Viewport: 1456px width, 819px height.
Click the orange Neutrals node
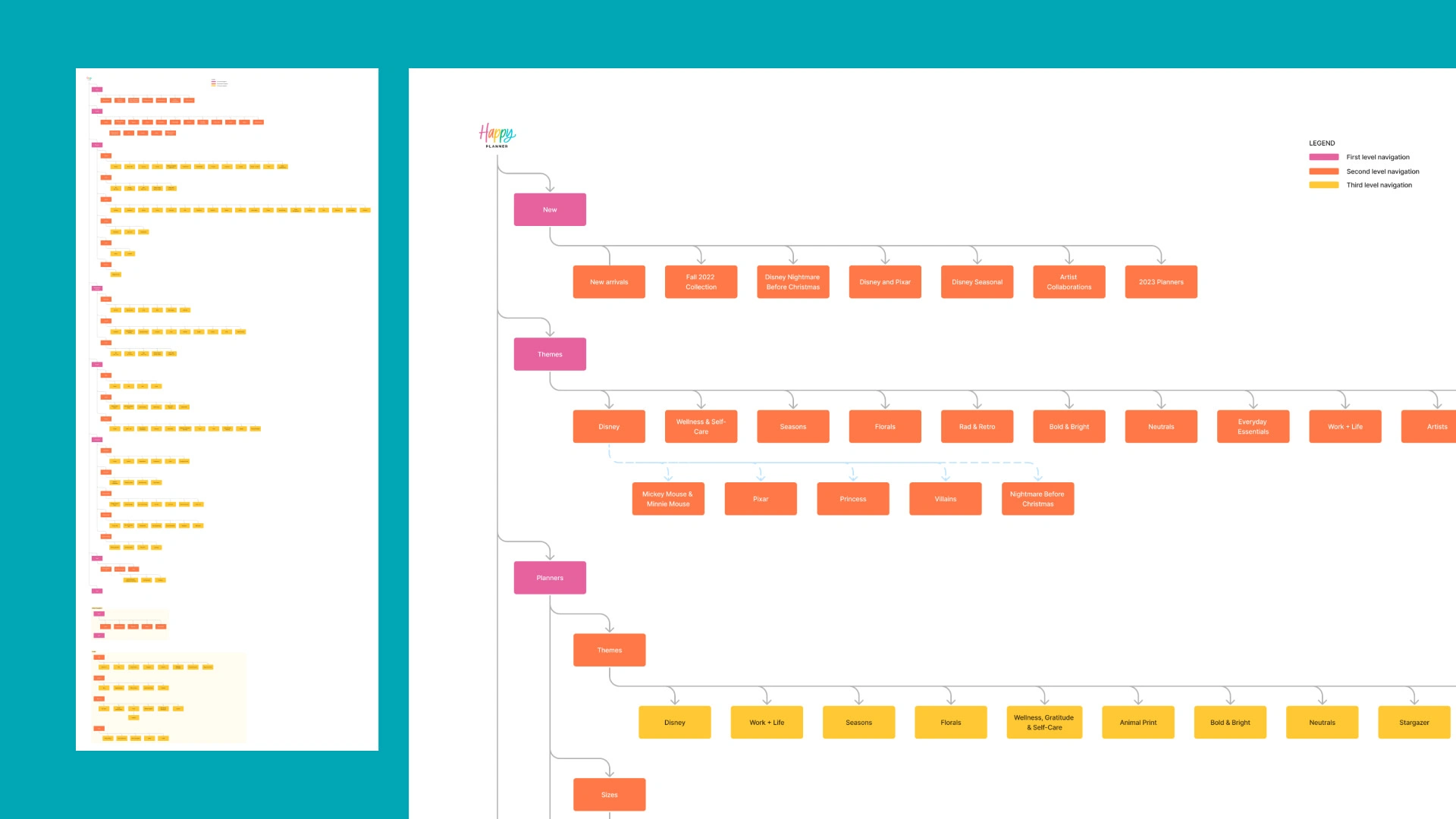1161,427
